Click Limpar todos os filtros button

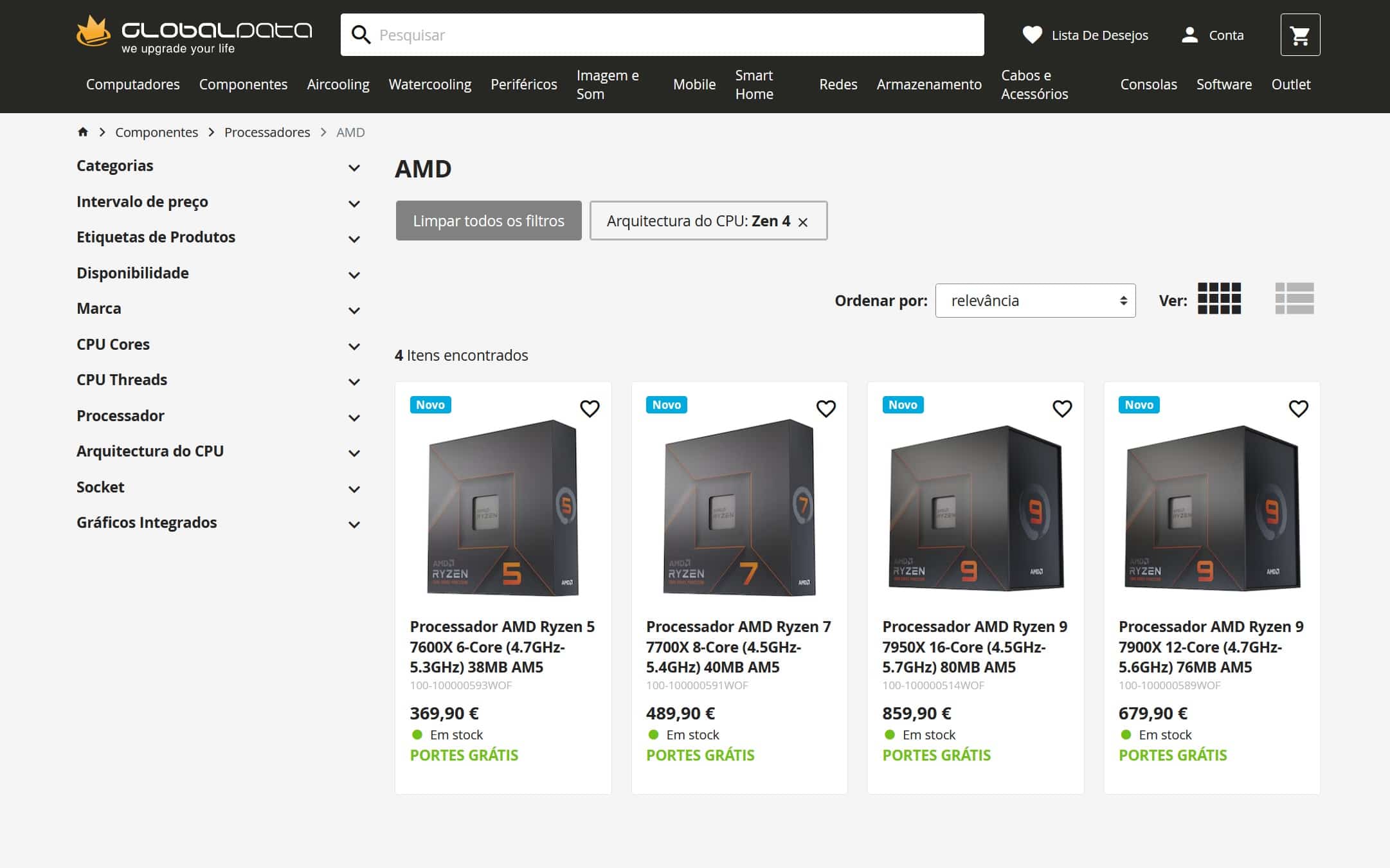tap(489, 221)
